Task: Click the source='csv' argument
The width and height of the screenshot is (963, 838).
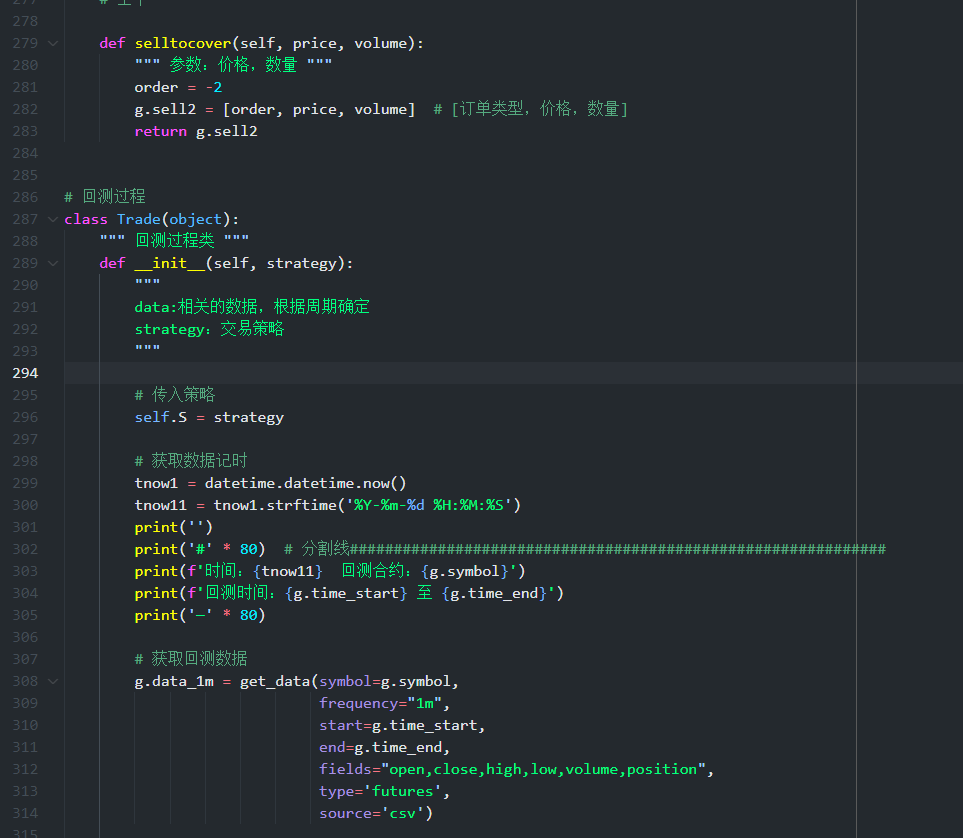Action: (372, 813)
